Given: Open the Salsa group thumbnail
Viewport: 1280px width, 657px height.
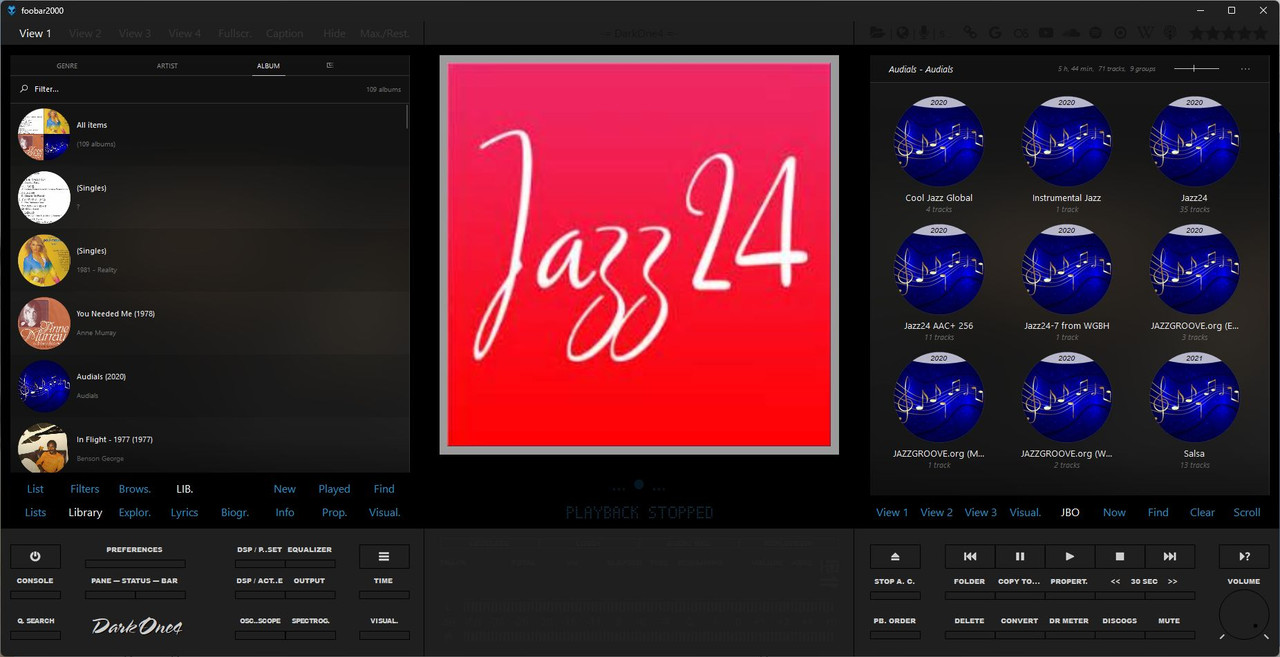Looking at the screenshot, I should (x=1194, y=398).
